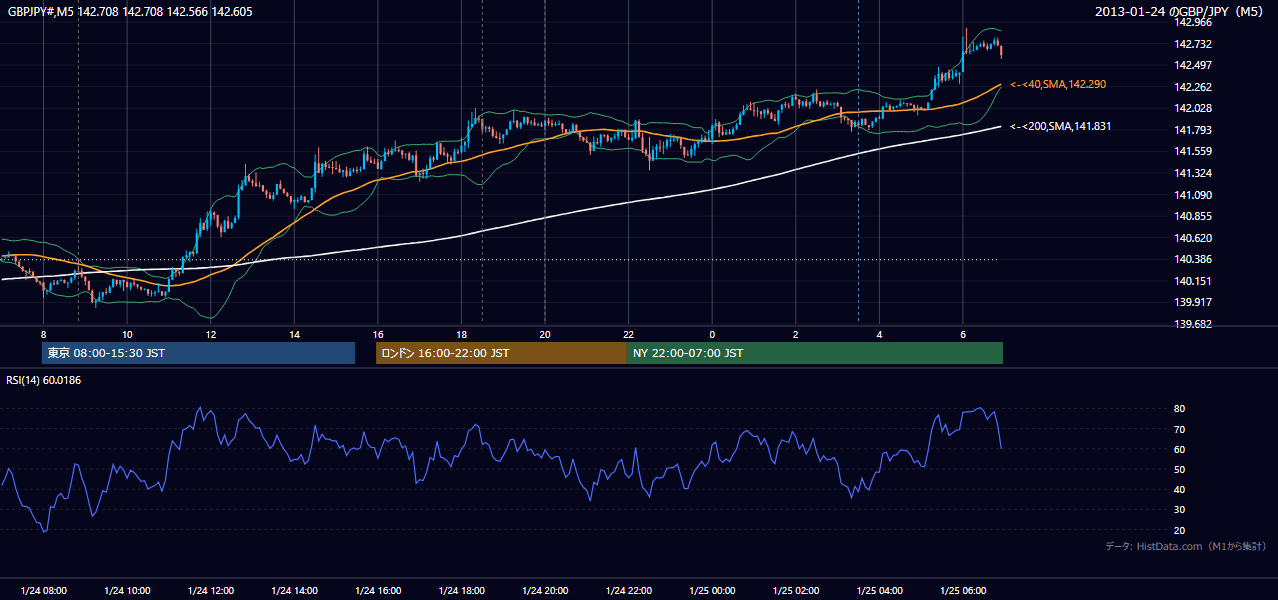Click the 1/25 02:00 date label
The image size is (1278, 600).
(x=795, y=591)
